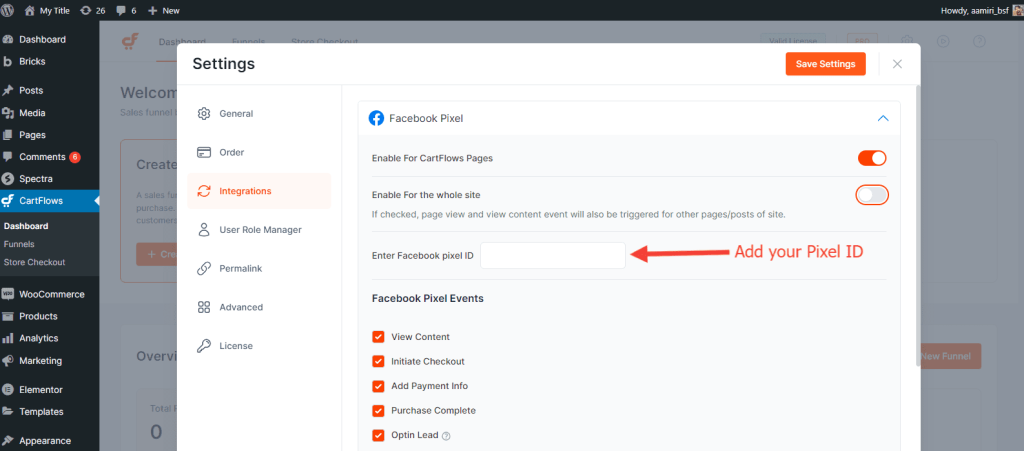The height and width of the screenshot is (451, 1024).
Task: Uncheck the View Content event checkbox
Action: click(x=378, y=337)
